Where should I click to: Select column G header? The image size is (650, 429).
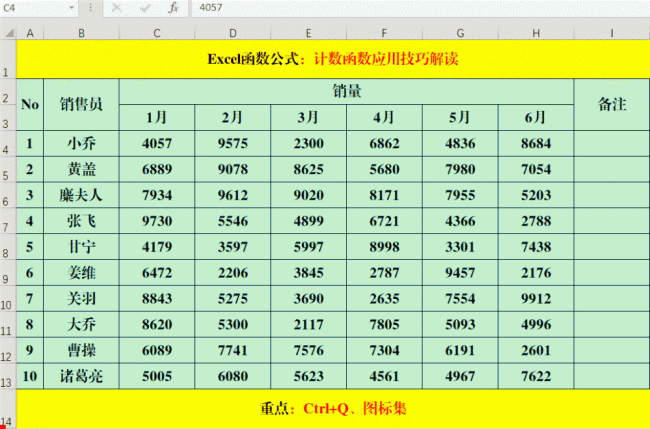(x=460, y=33)
